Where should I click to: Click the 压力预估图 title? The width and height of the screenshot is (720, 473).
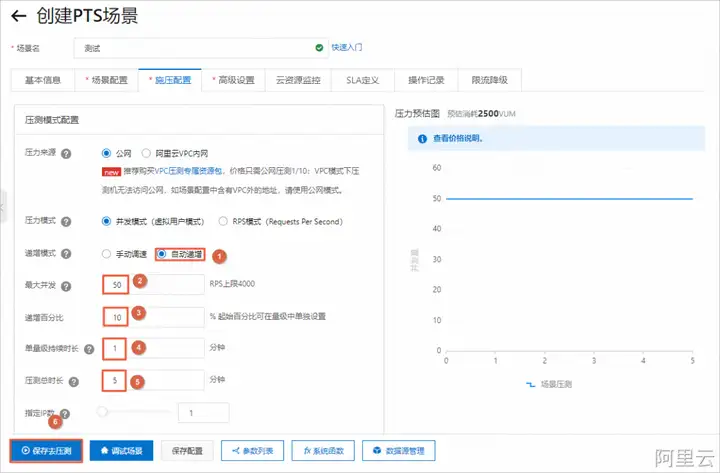[x=417, y=113]
